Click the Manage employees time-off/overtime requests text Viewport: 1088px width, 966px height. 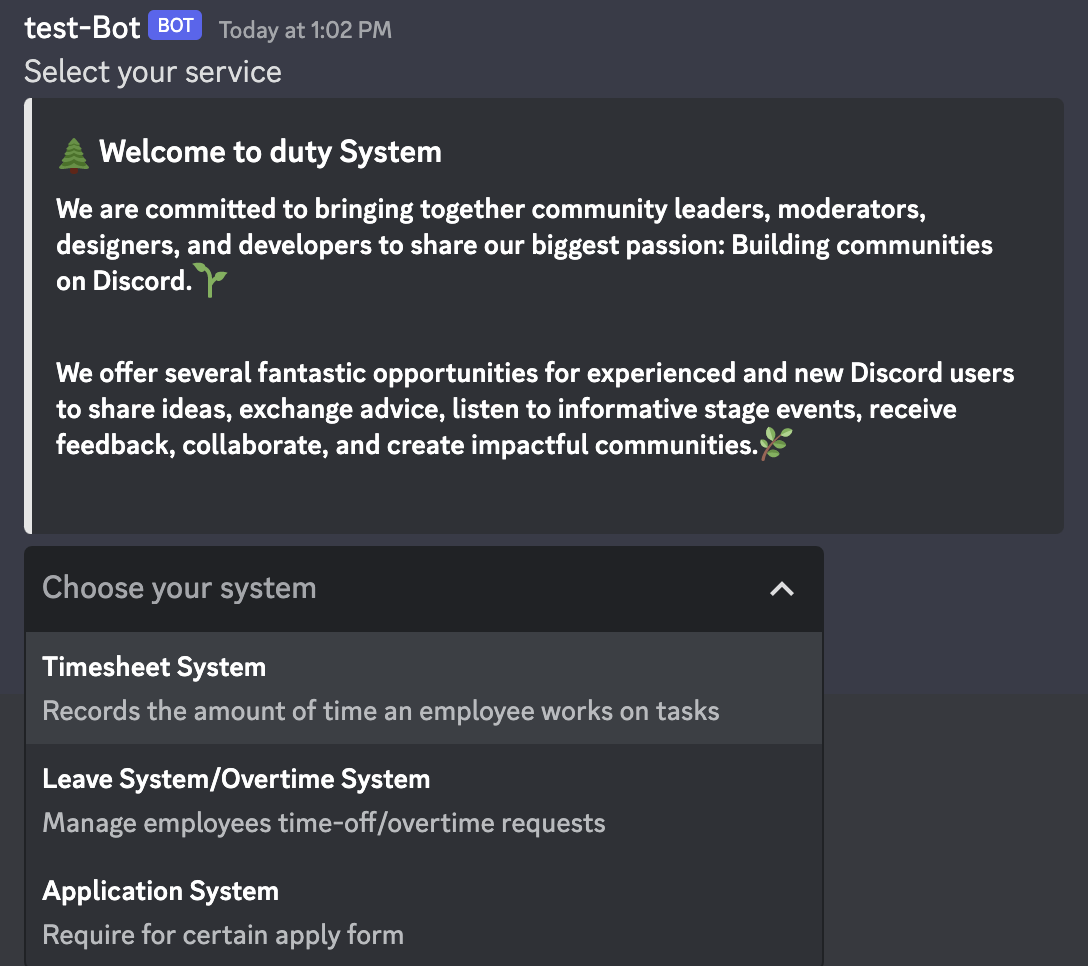coord(323,822)
